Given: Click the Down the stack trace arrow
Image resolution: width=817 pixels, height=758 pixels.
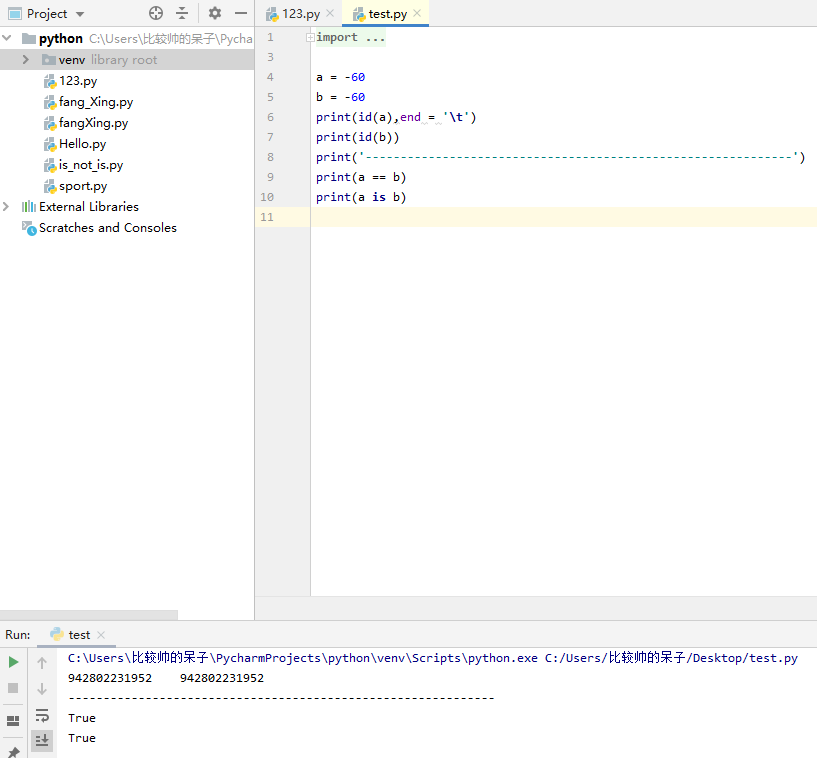Looking at the screenshot, I should click(x=42, y=689).
